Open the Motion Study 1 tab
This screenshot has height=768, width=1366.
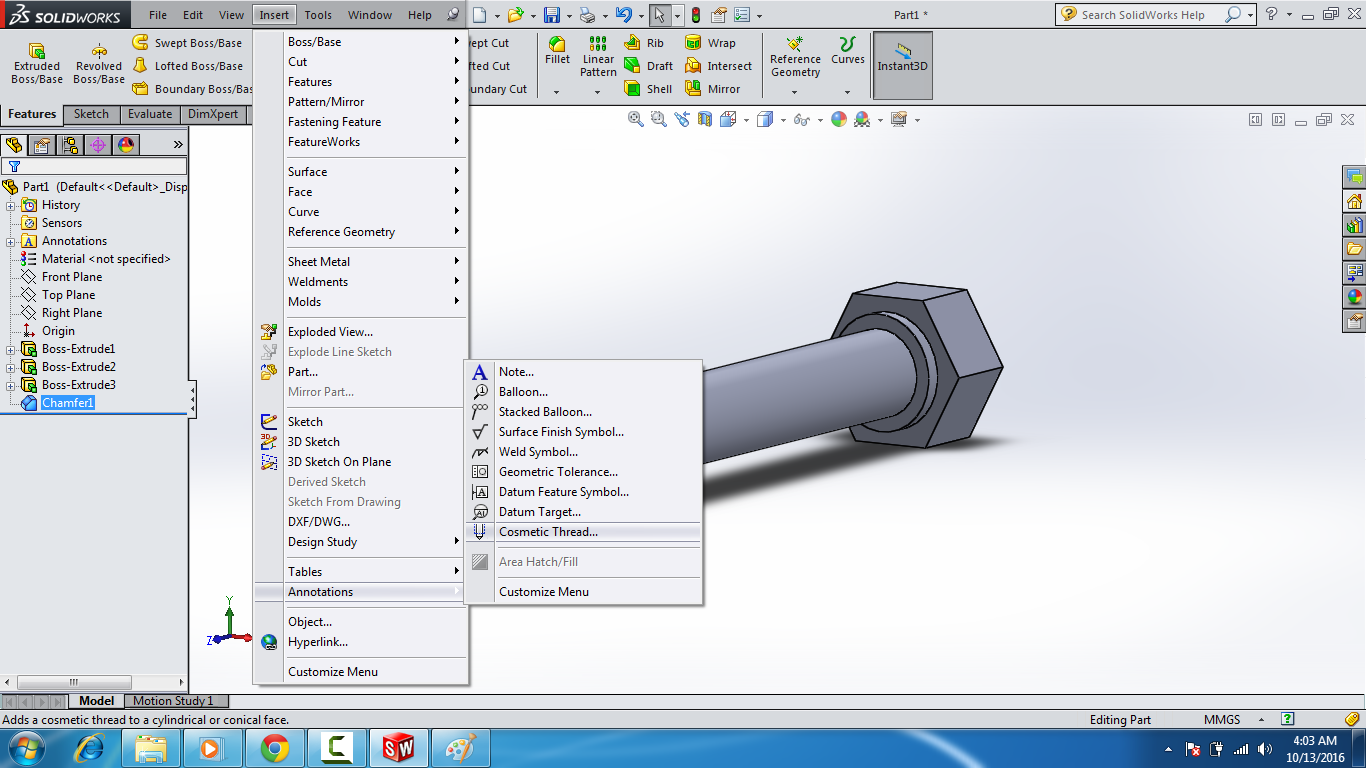click(173, 701)
